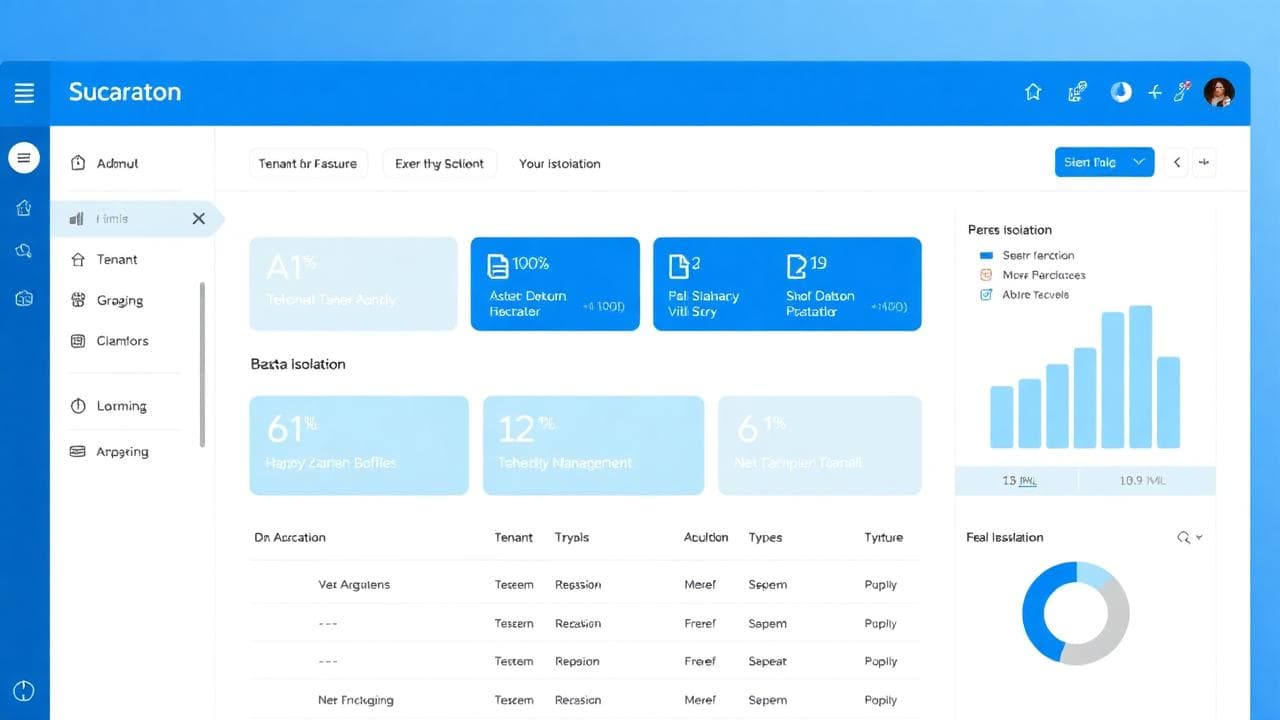Click the search icon beside Feal Isslation

(1183, 537)
